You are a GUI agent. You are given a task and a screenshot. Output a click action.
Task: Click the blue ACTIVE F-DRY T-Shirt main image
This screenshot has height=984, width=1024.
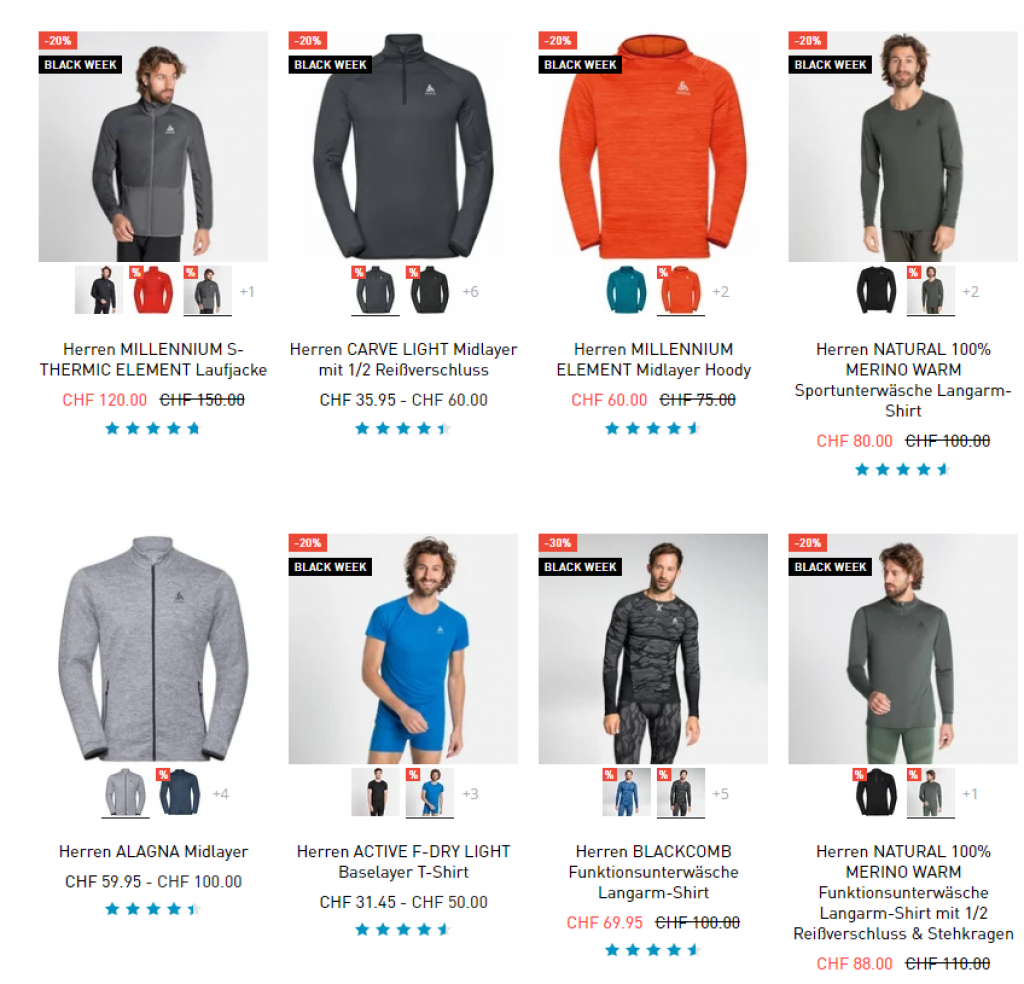[x=404, y=648]
